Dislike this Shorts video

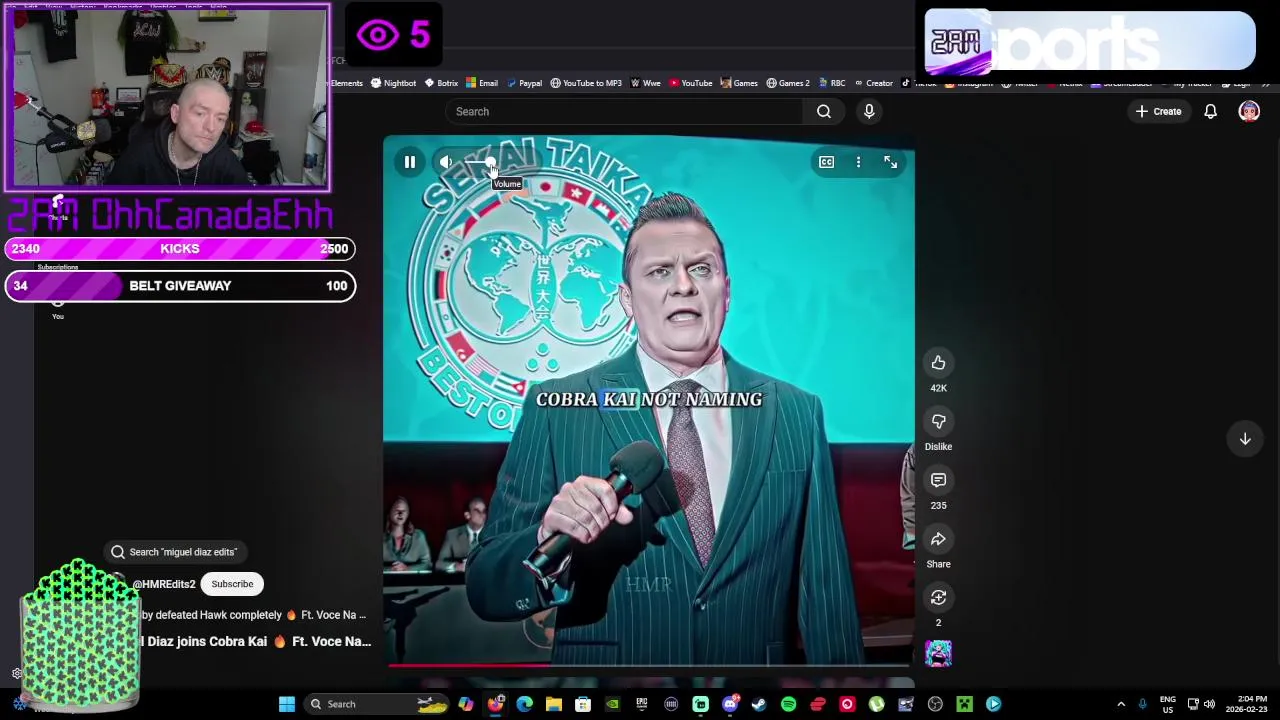tap(938, 422)
